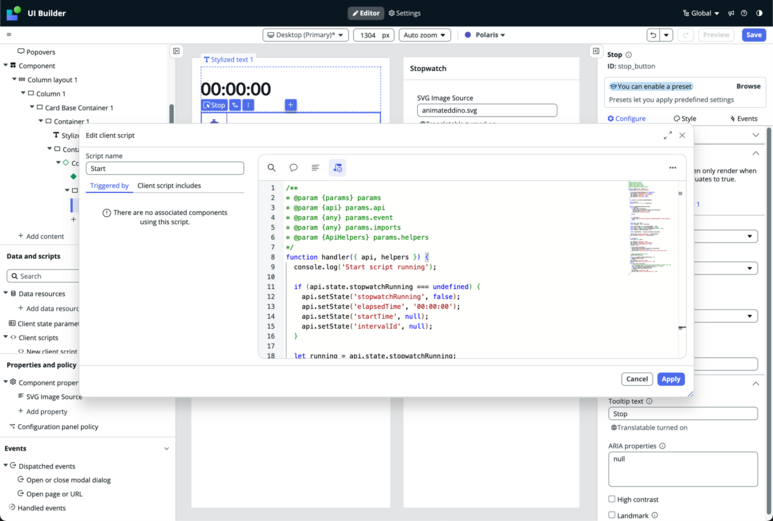Screen dimensions: 773x521
Task: Click Add content in the tree
Action: click(41, 236)
